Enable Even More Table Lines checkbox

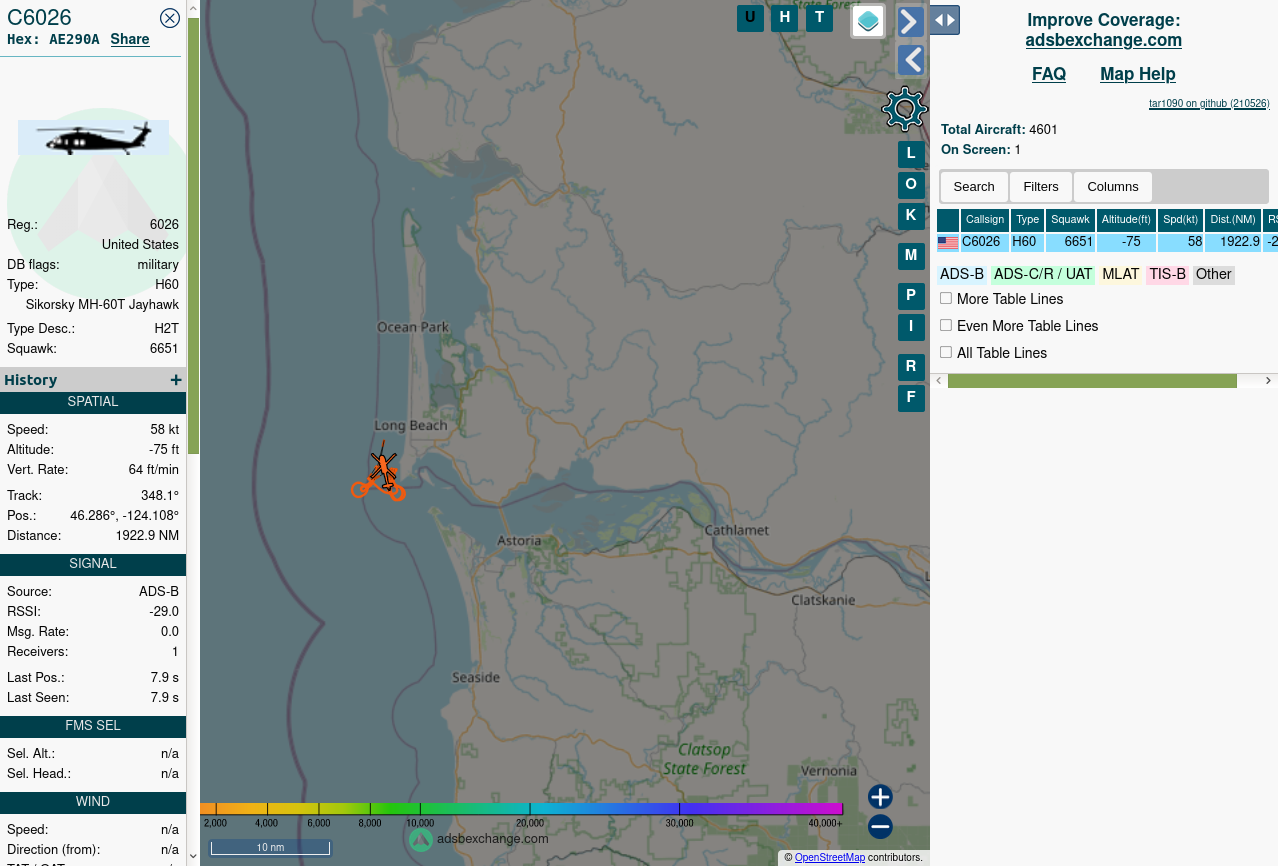pyautogui.click(x=946, y=325)
